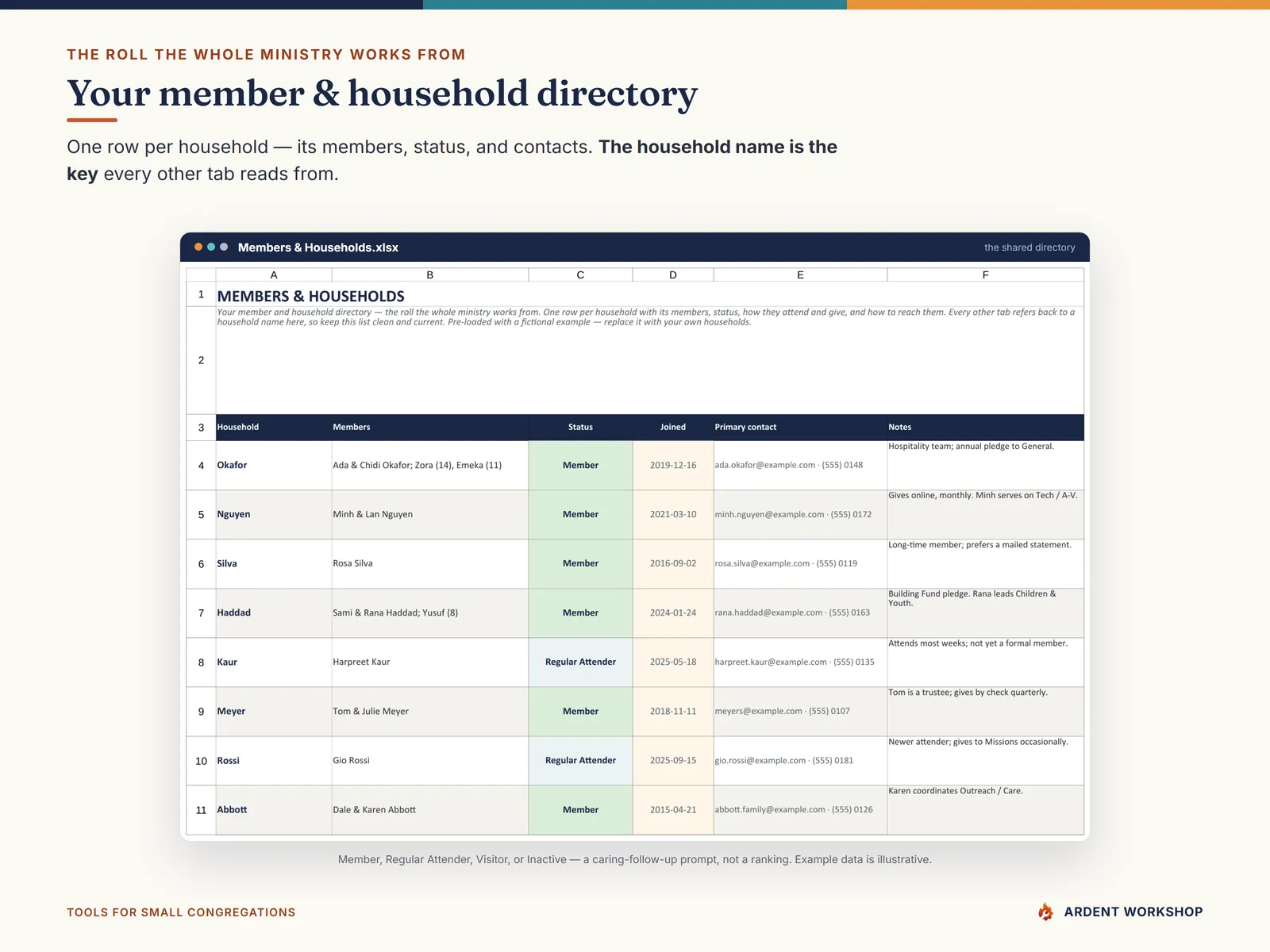Viewport: 1270px width, 952px height.
Task: Select Kaur's Regular Attender status cell
Action: coord(580,662)
